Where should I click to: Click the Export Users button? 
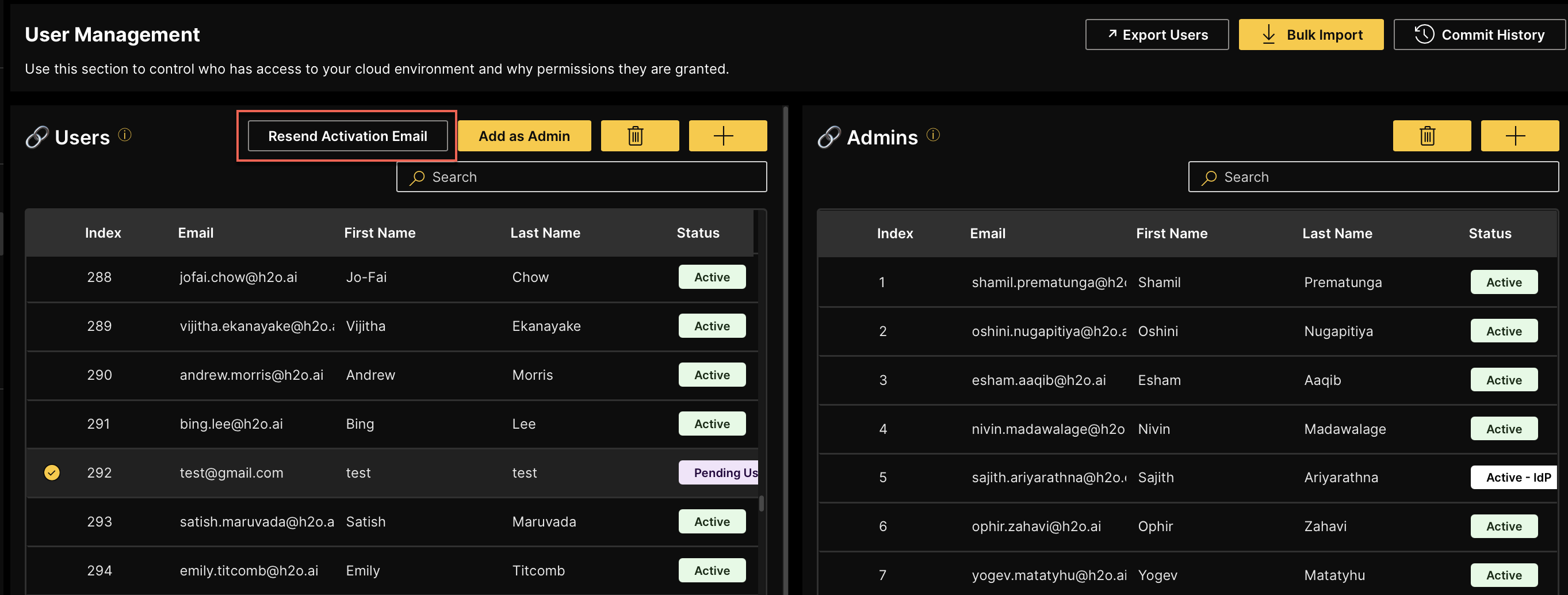click(1157, 35)
